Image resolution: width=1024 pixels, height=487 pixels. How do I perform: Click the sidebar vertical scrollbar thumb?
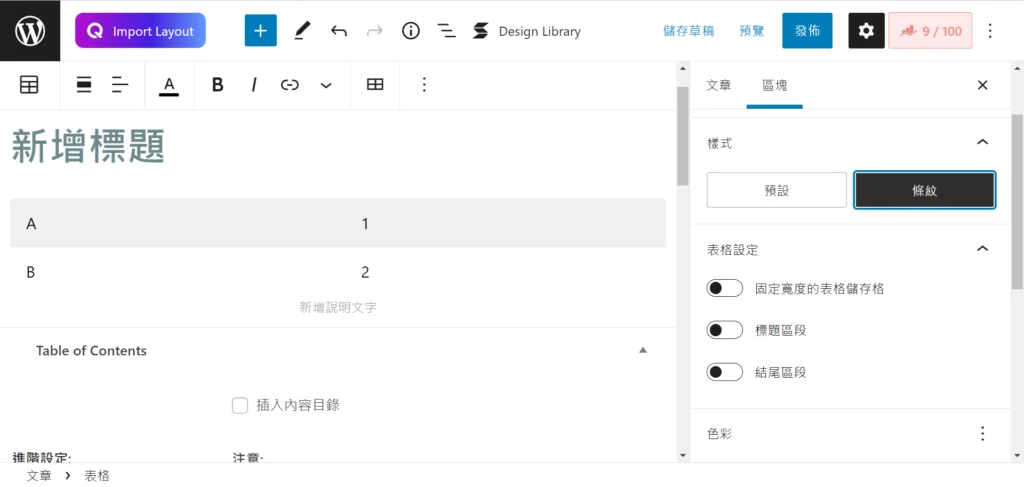(x=1017, y=200)
